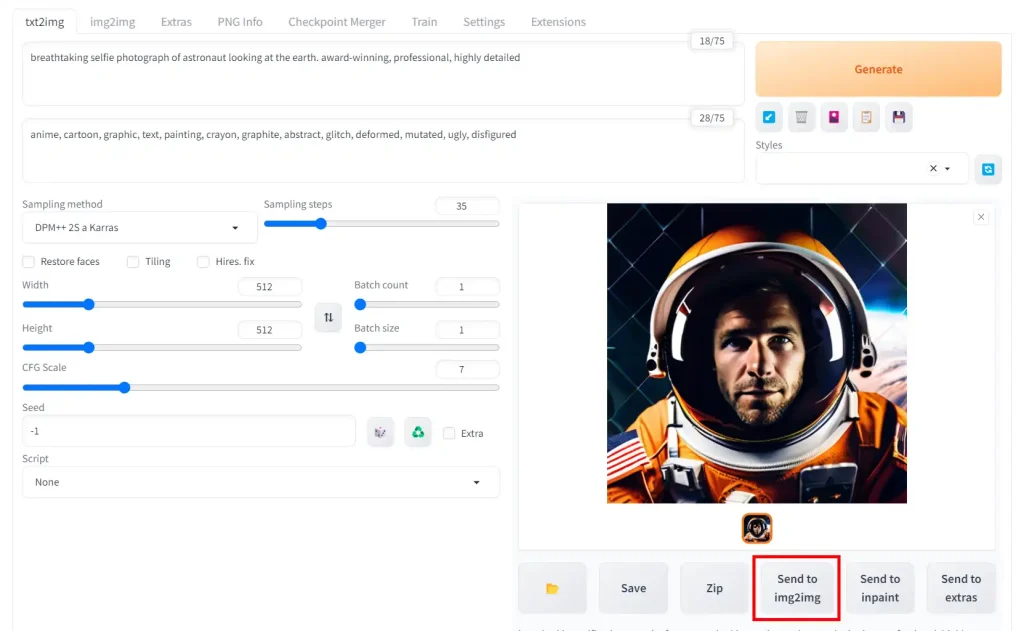The width and height of the screenshot is (1024, 631).
Task: Click the CFG Scale slider
Action: coord(260,387)
